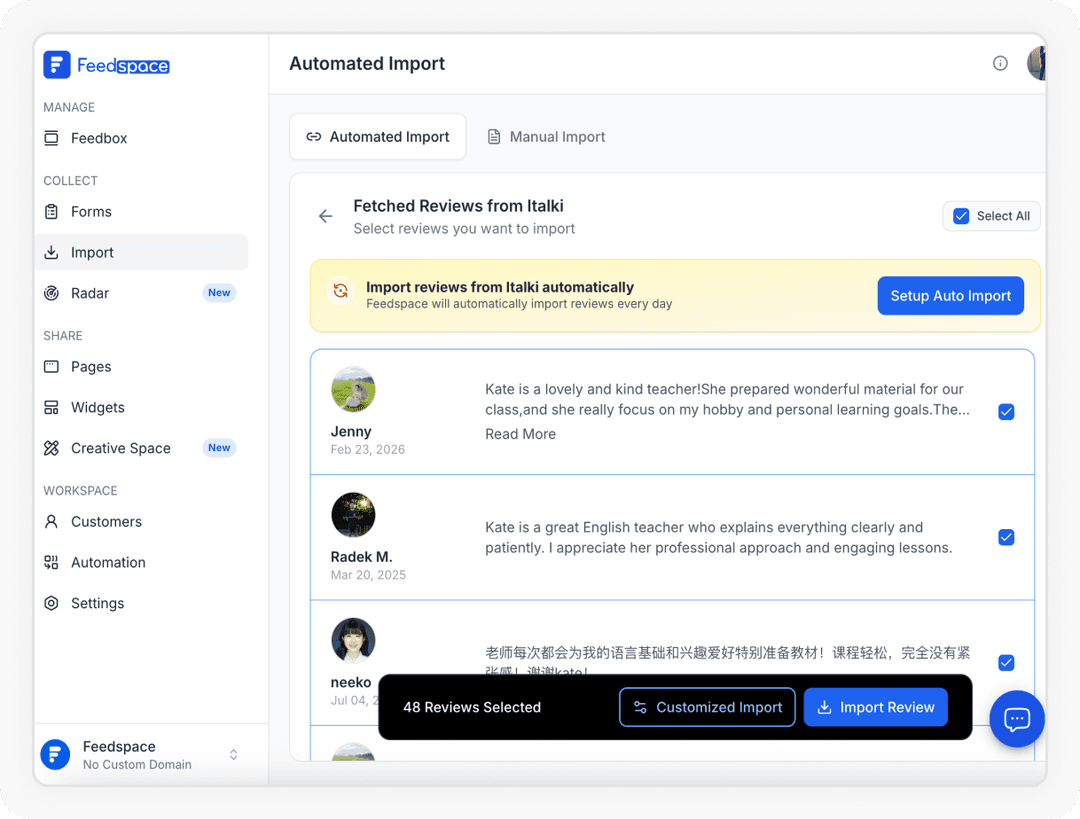Click the Creative Space design icon
The height and width of the screenshot is (819, 1080).
[x=51, y=448]
